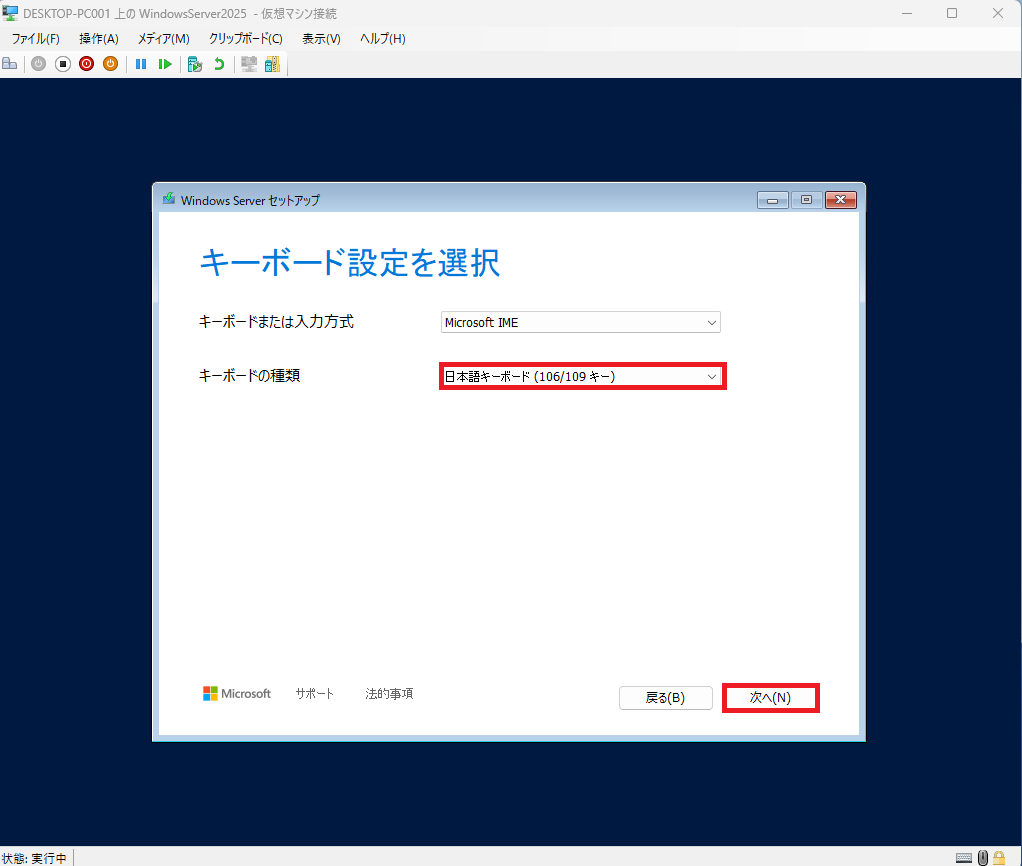1022x866 pixels.
Task: Click the greyed enhanced session monitor icon
Action: [249, 64]
